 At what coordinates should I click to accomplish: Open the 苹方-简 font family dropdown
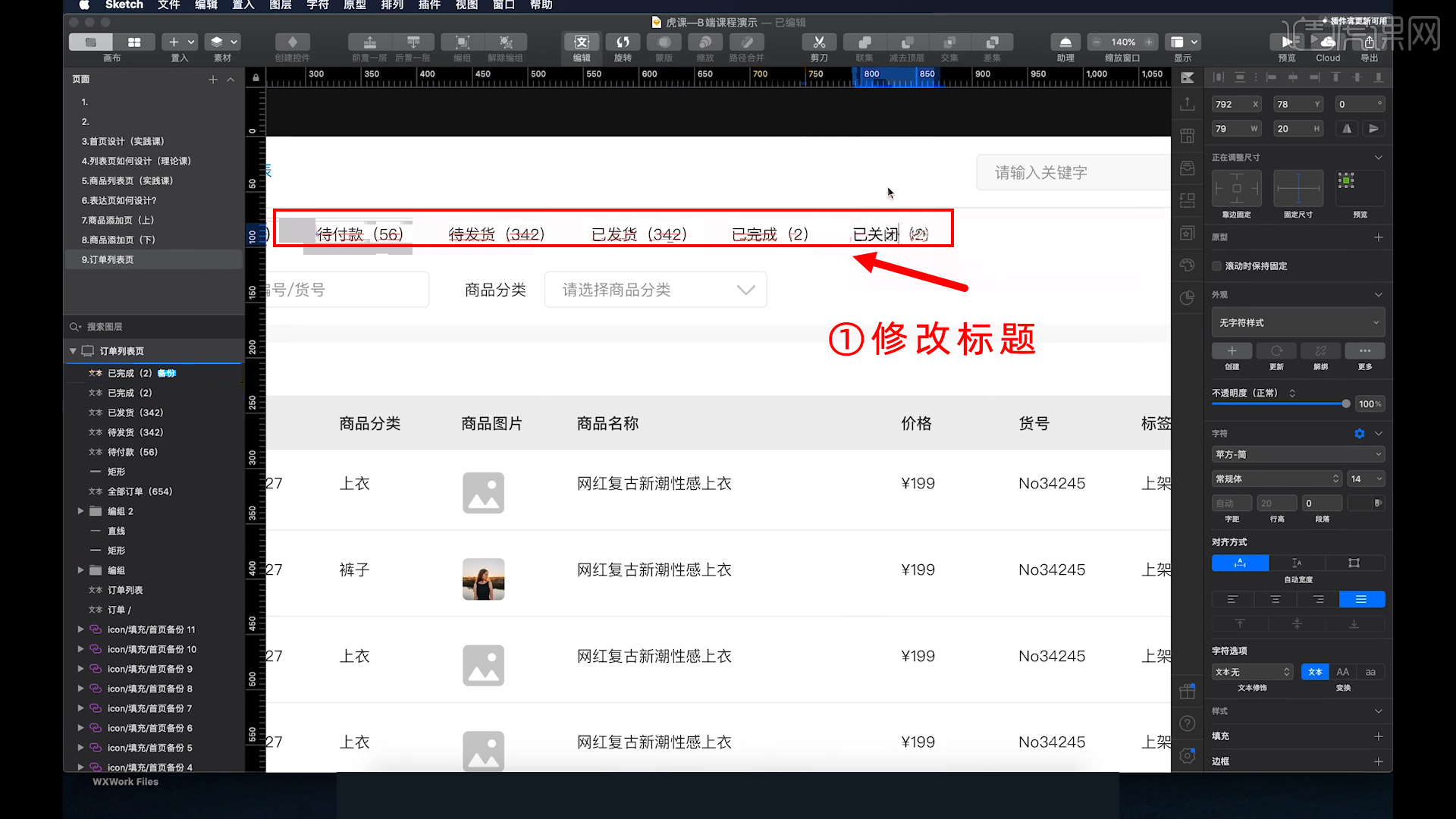click(x=1298, y=454)
